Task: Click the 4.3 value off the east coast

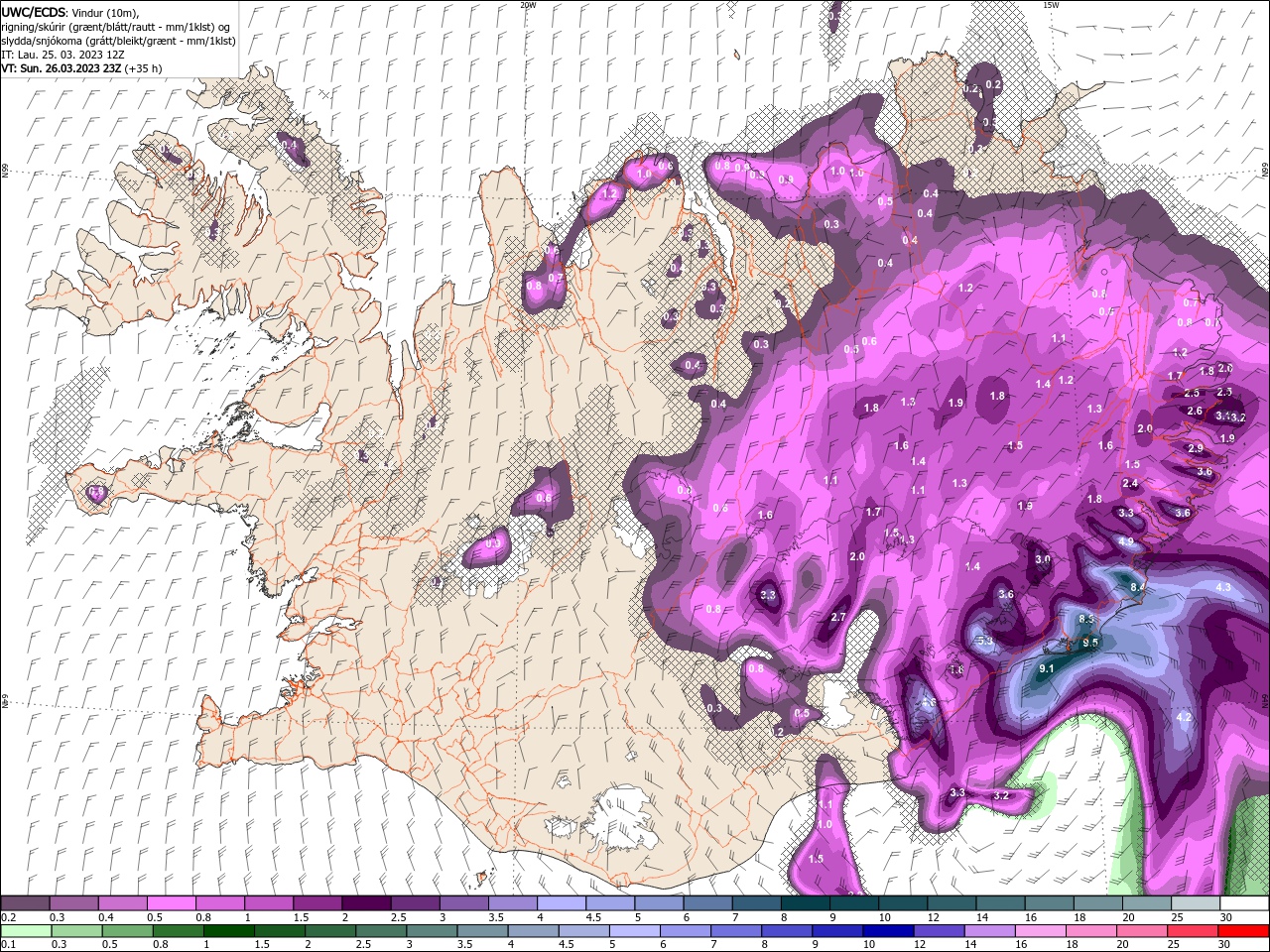Action: pos(1222,587)
